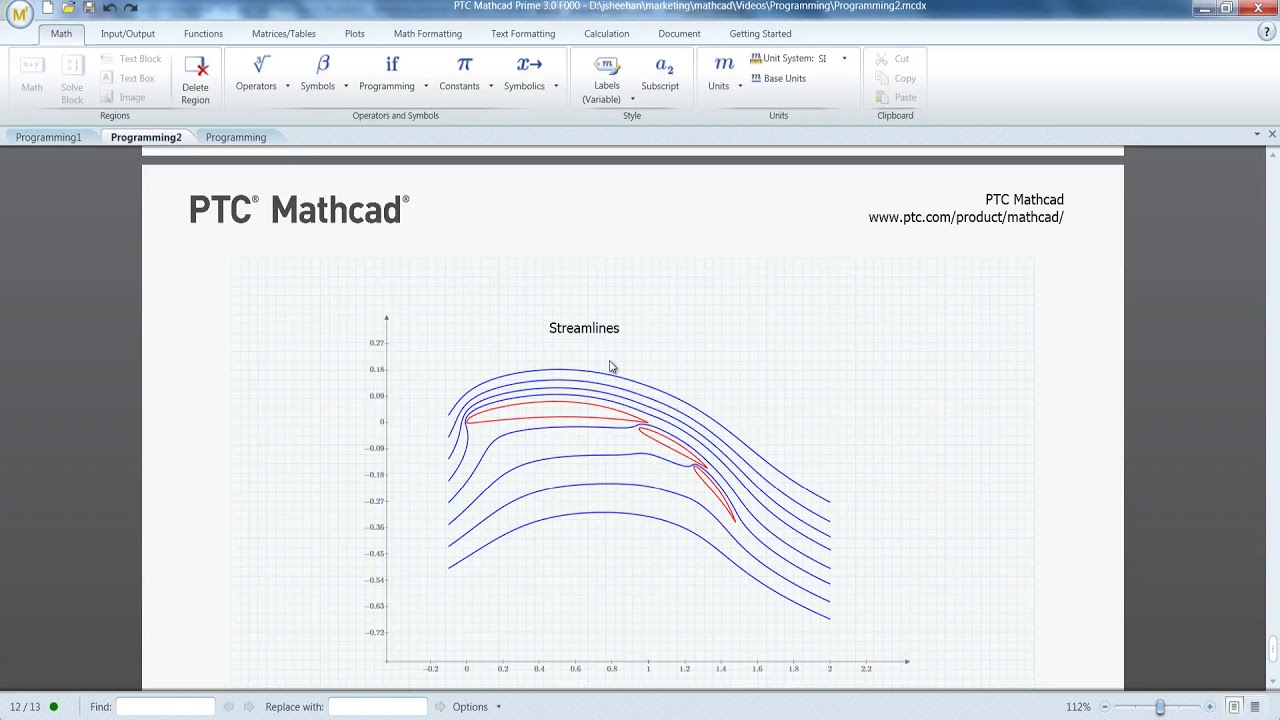Click the zoom out minus icon
Screen dimensions: 1280x720
[x=1105, y=707]
